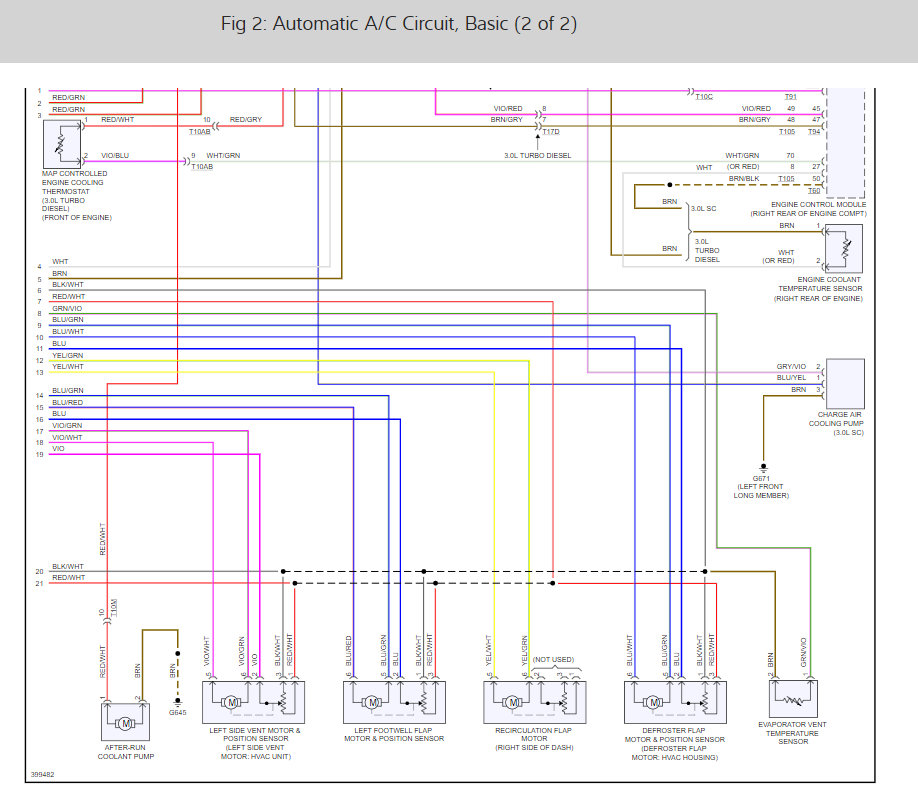Select the Engine Coolant Temperature Sensor symbol
The image size is (918, 799).
click(x=844, y=249)
